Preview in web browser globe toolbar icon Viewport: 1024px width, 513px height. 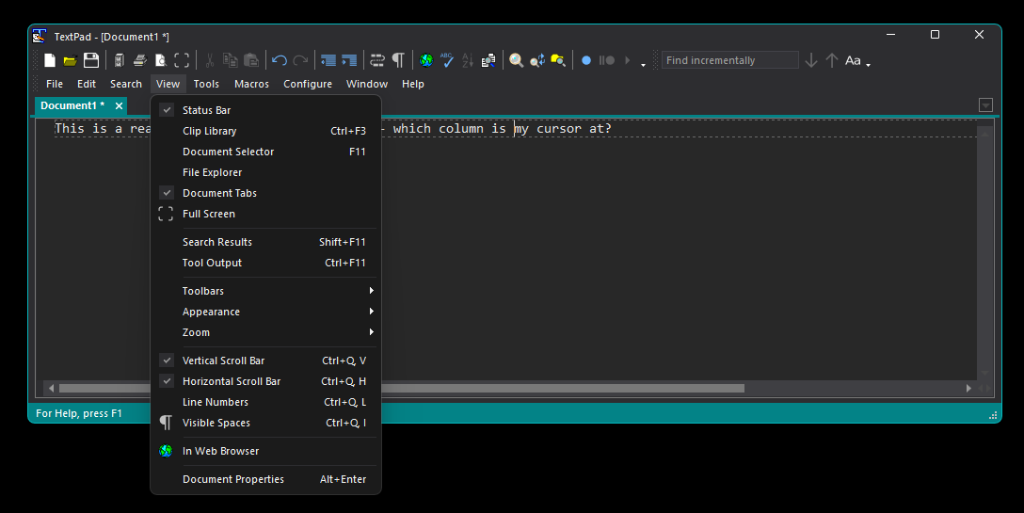pyautogui.click(x=426, y=60)
